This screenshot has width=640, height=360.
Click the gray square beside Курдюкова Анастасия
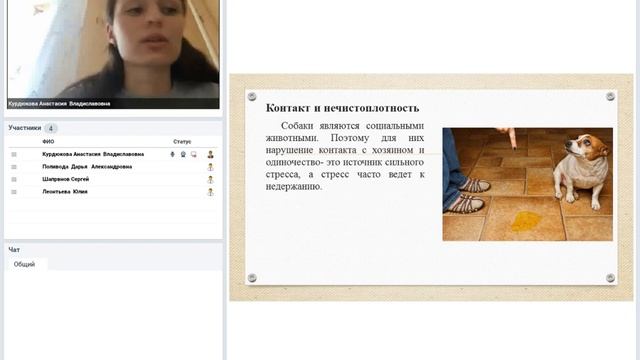[14, 154]
